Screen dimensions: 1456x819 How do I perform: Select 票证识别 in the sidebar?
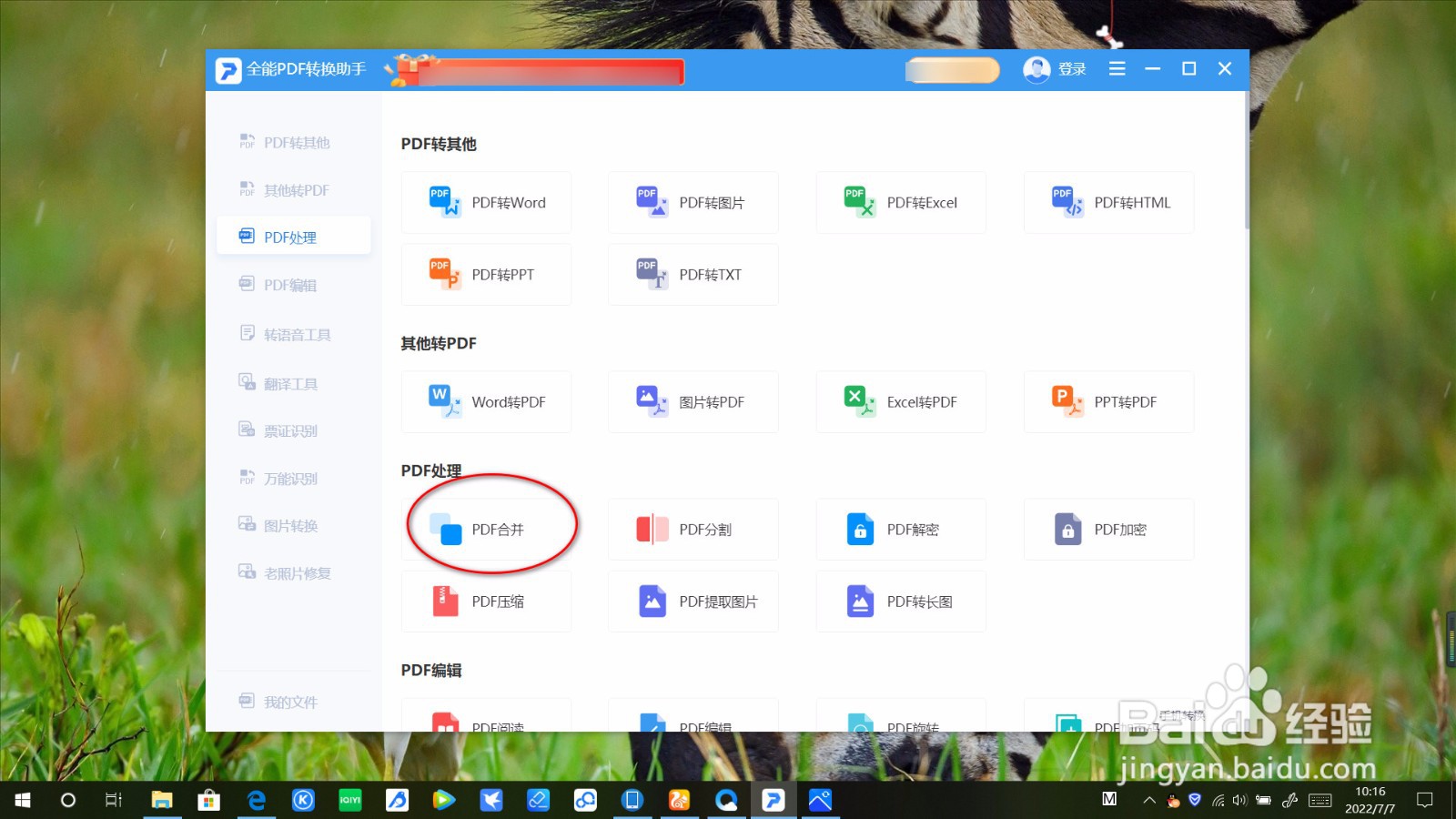293,430
